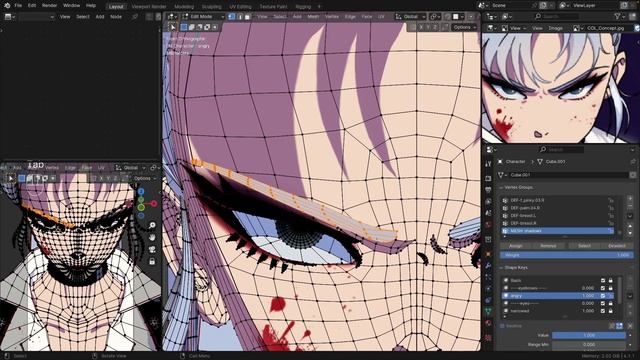The width and height of the screenshot is (640, 360).
Task: Choose the set-new selection mode icon in main viewport
Action: point(184,27)
